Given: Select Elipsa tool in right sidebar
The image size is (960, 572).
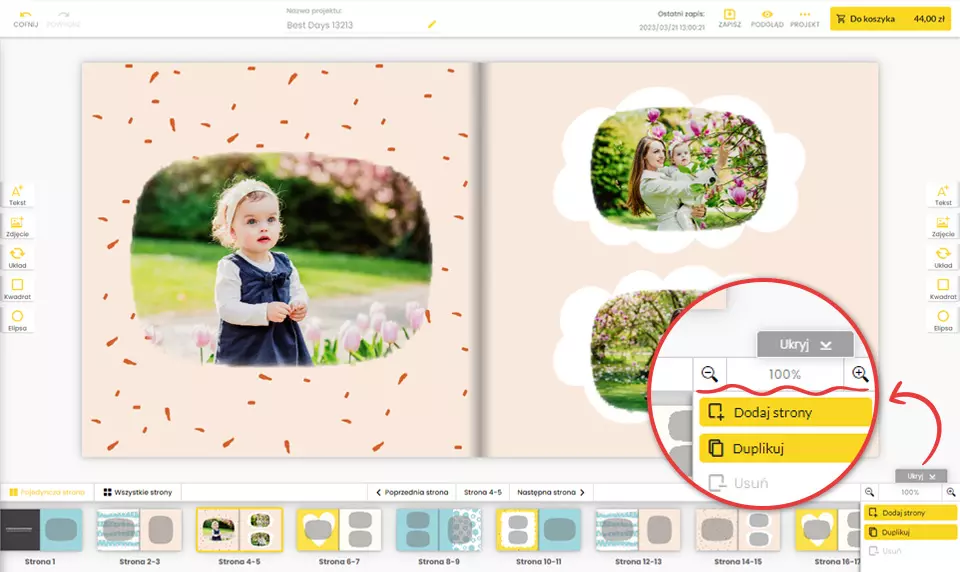Looking at the screenshot, I should (943, 320).
